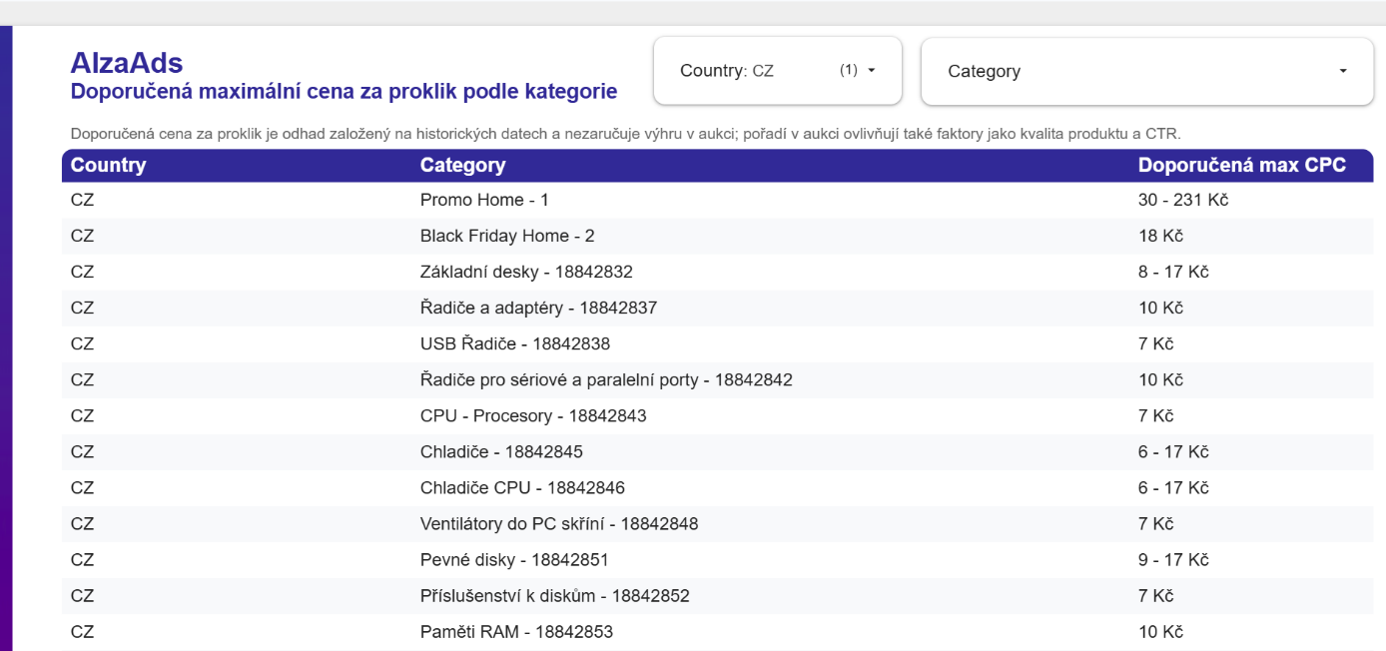Viewport: 1386px width, 651px height.
Task: Click CZ cell in Promo Home row
Action: 82,200
